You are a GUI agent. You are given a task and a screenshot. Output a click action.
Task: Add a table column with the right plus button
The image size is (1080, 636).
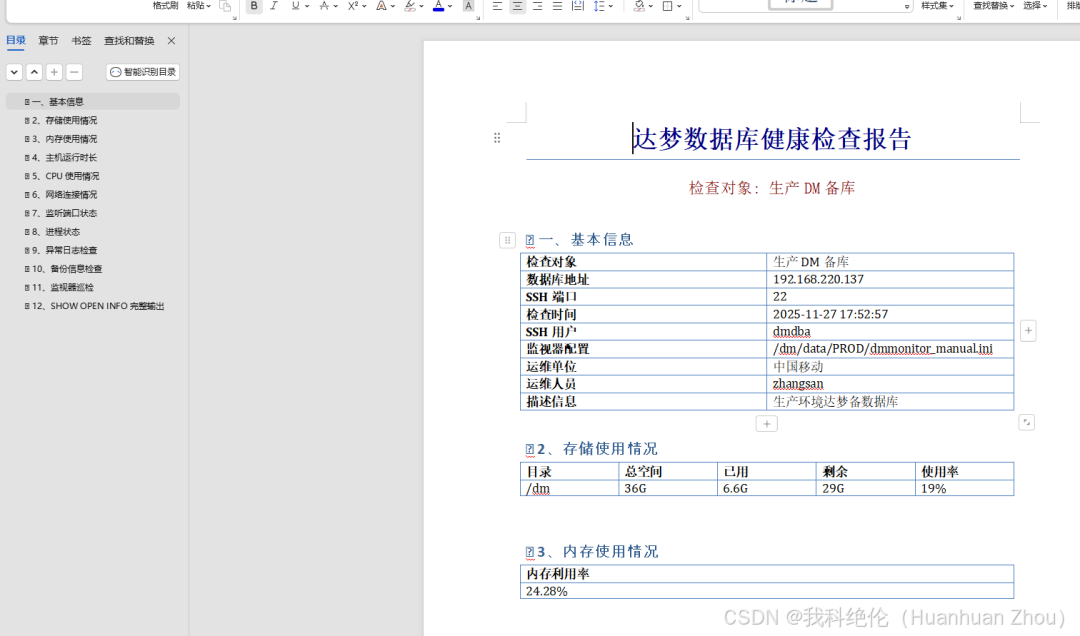1028,331
